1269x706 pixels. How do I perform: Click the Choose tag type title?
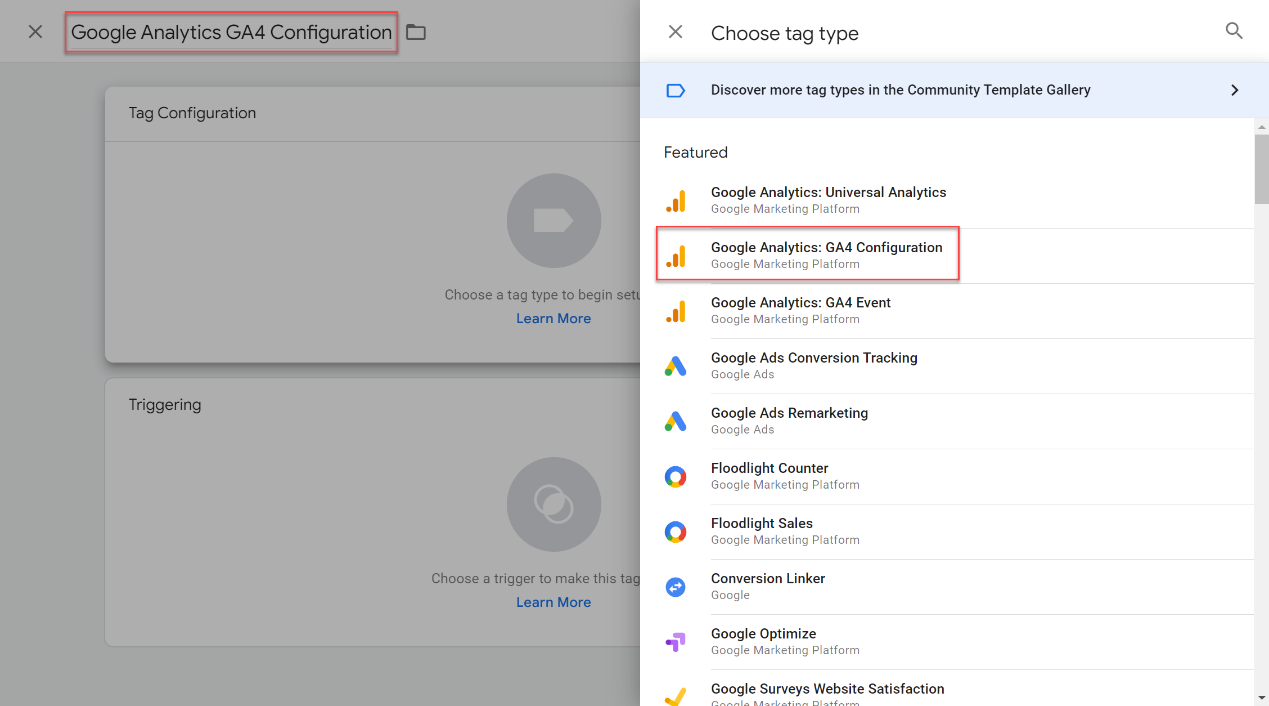[785, 33]
